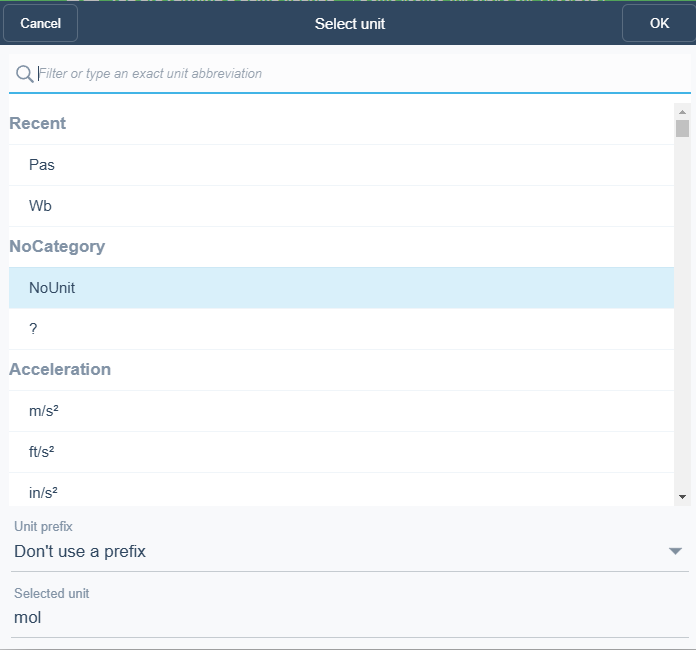Click the scrollbar up arrow

[682, 112]
